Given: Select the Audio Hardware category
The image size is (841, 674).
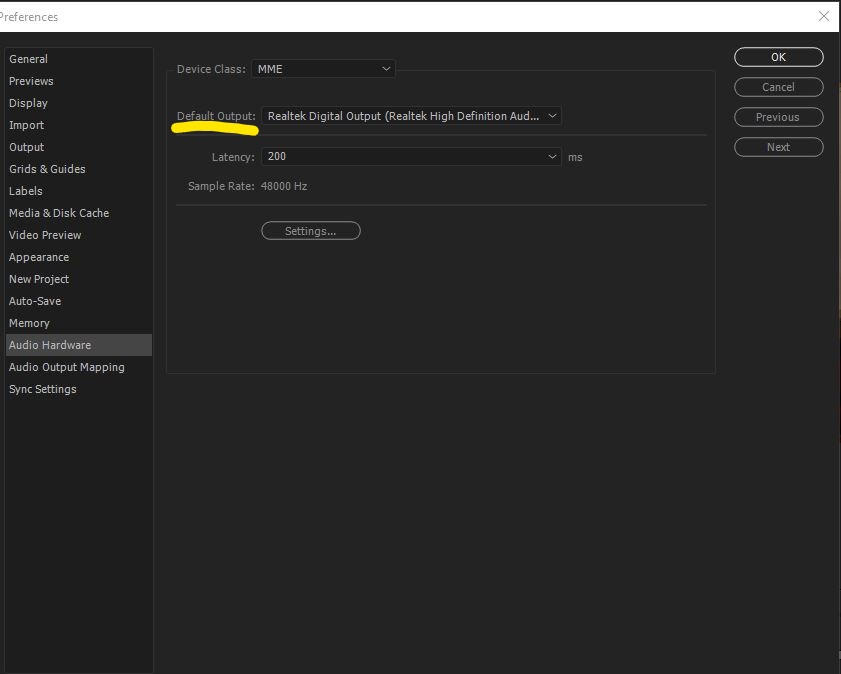Looking at the screenshot, I should pos(79,345).
